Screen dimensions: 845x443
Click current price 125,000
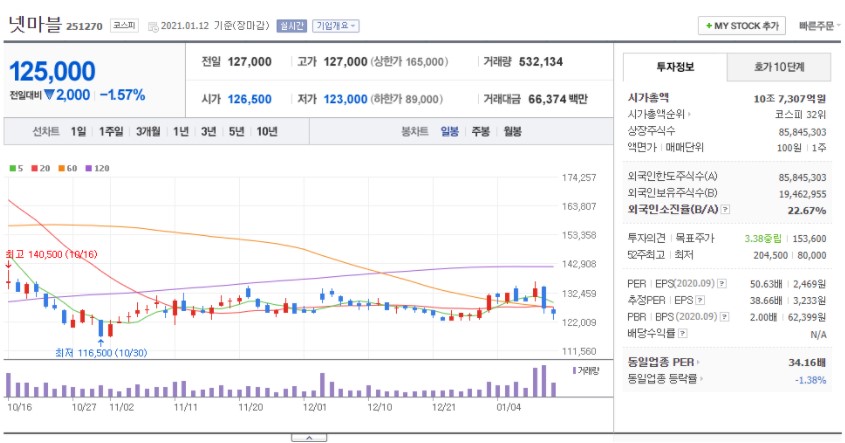point(52,71)
